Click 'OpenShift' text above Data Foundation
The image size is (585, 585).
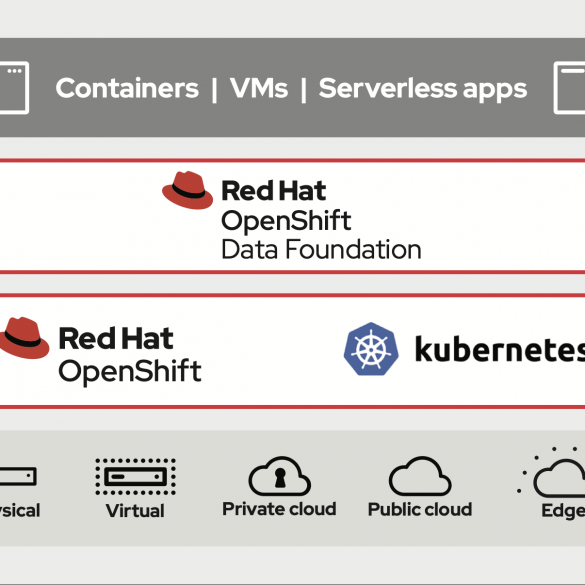pyautogui.click(x=286, y=221)
